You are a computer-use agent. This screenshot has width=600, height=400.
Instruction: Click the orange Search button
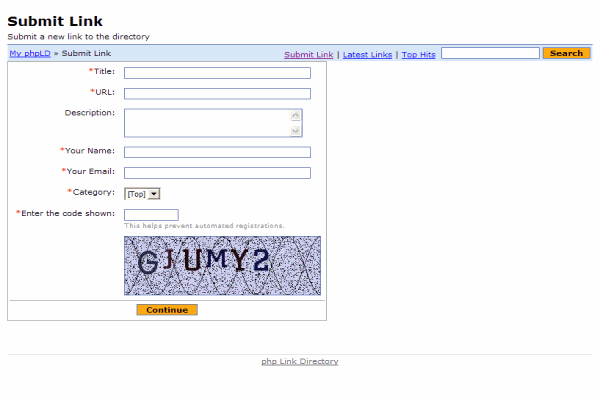(x=566, y=53)
